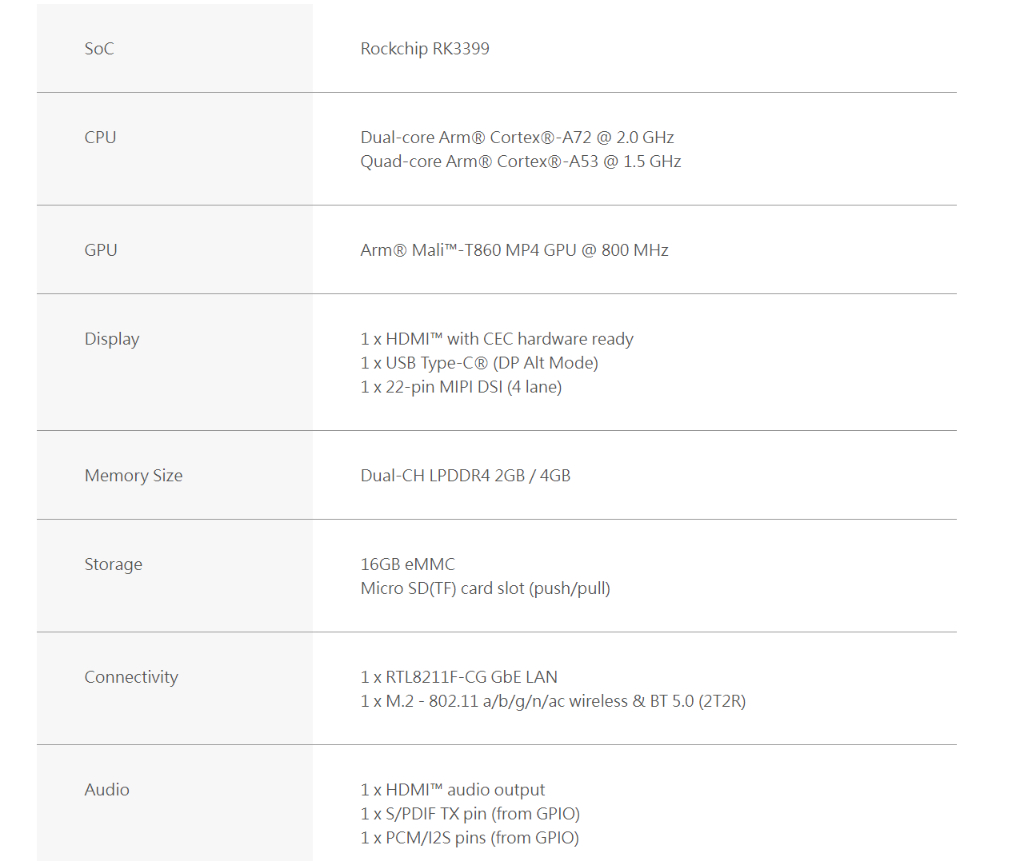Click the Audio row label

107,790
